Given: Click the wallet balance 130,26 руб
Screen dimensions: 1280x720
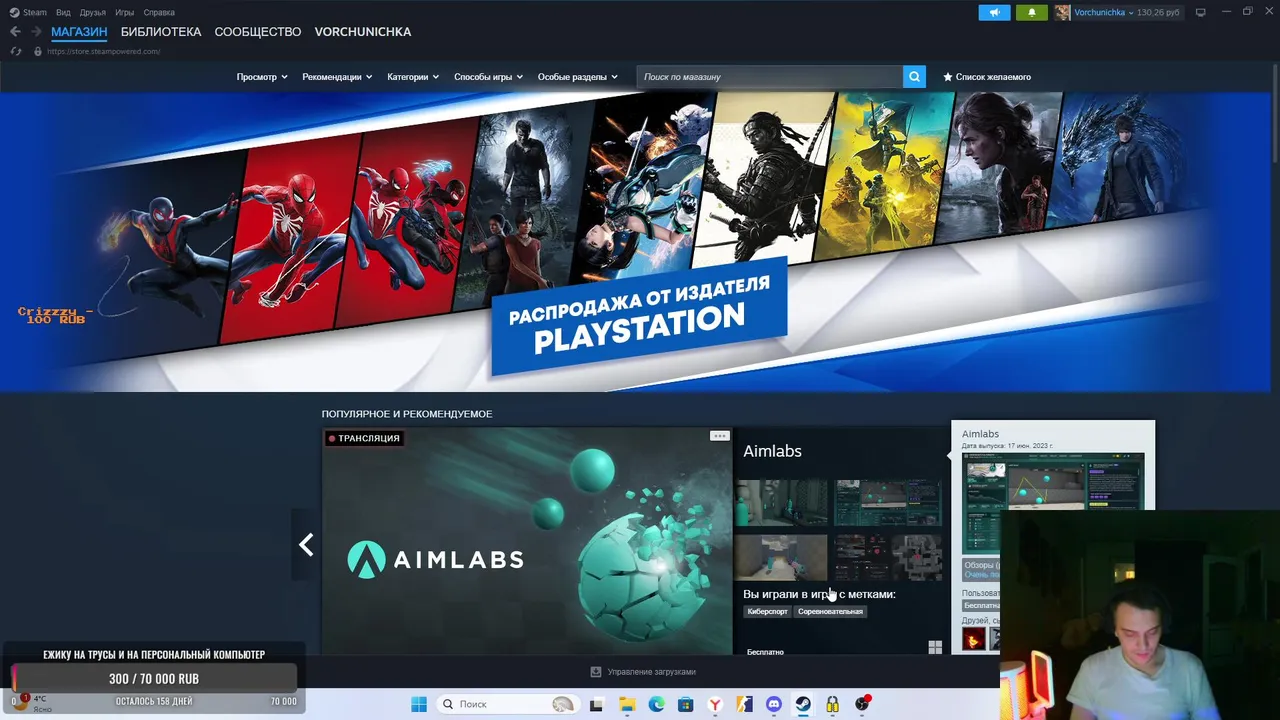Looking at the screenshot, I should (x=1159, y=12).
